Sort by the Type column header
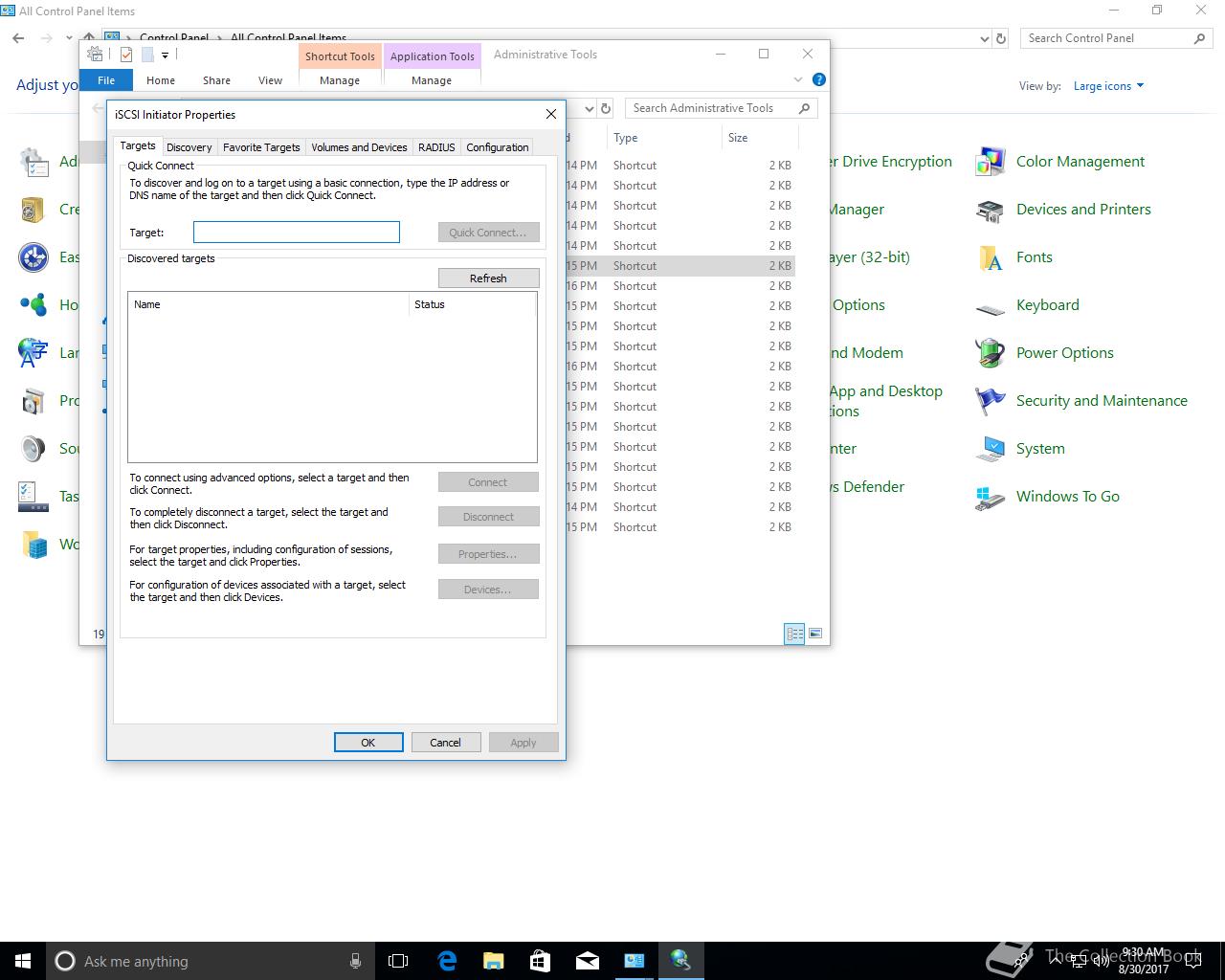 (x=664, y=138)
